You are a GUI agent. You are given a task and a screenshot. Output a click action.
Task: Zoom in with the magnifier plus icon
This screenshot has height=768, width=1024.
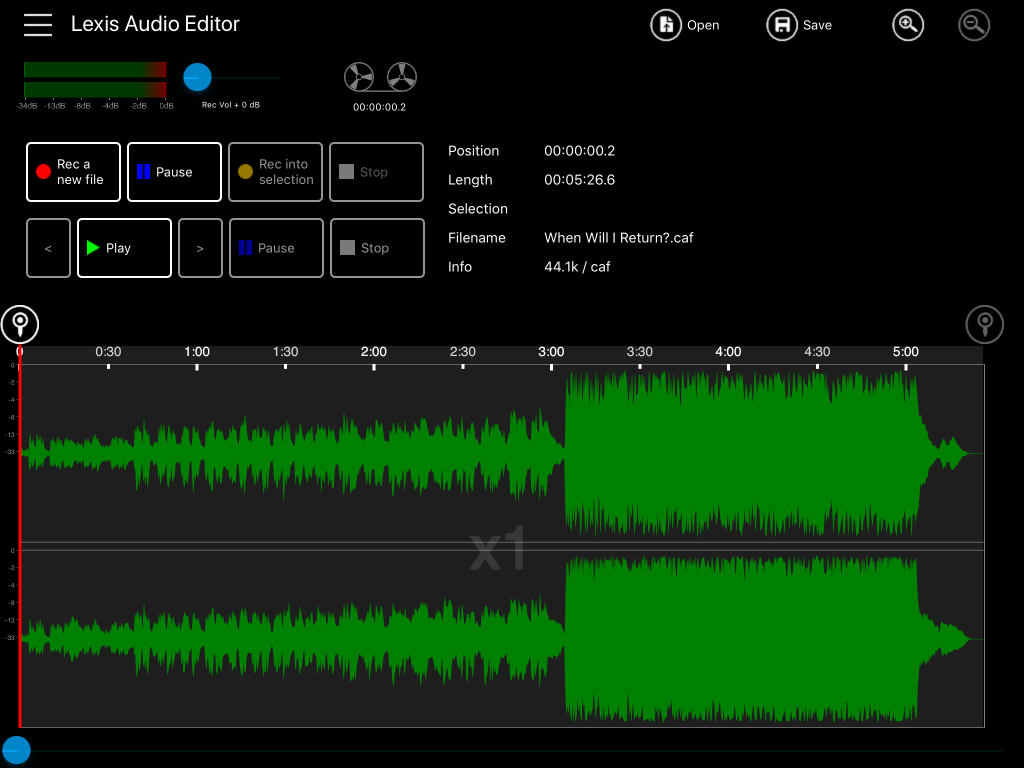(x=908, y=25)
